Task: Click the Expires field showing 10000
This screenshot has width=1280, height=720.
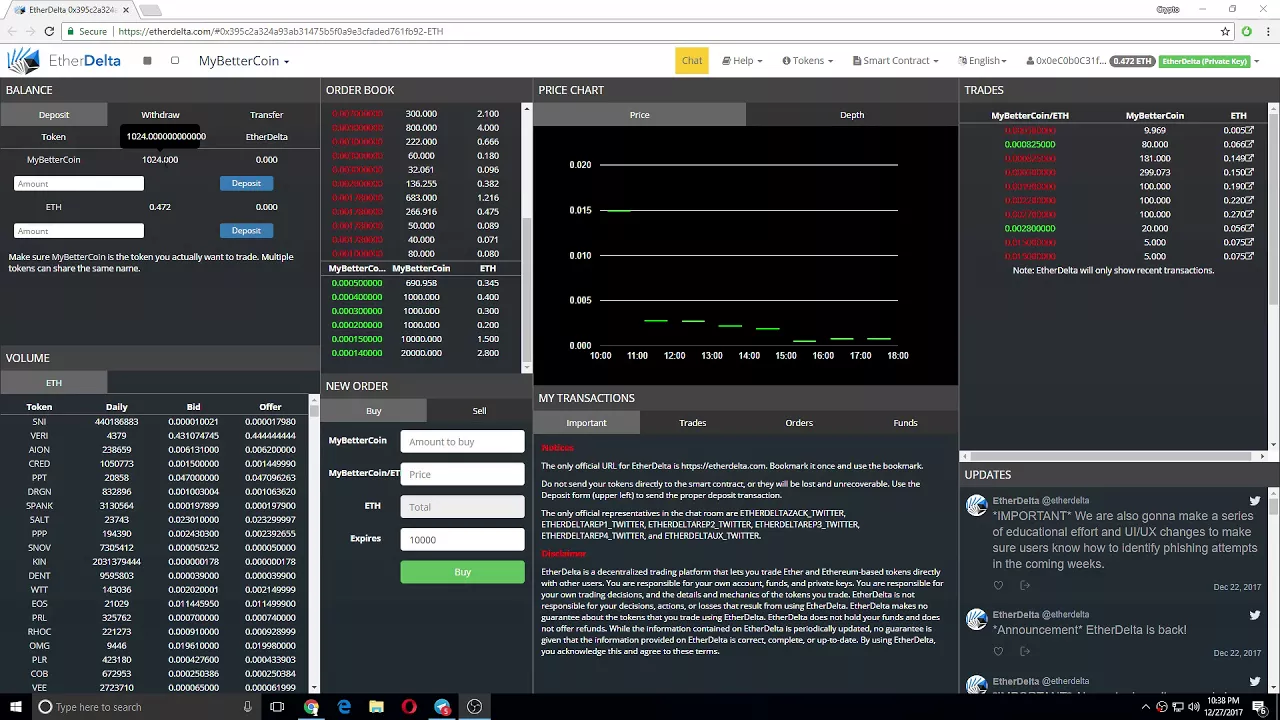Action: [462, 540]
